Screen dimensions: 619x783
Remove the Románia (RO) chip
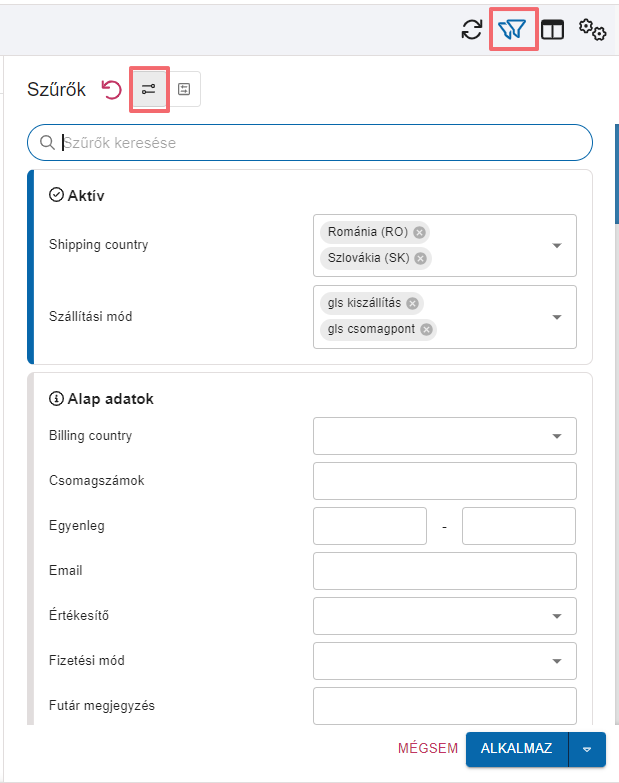coord(420,232)
